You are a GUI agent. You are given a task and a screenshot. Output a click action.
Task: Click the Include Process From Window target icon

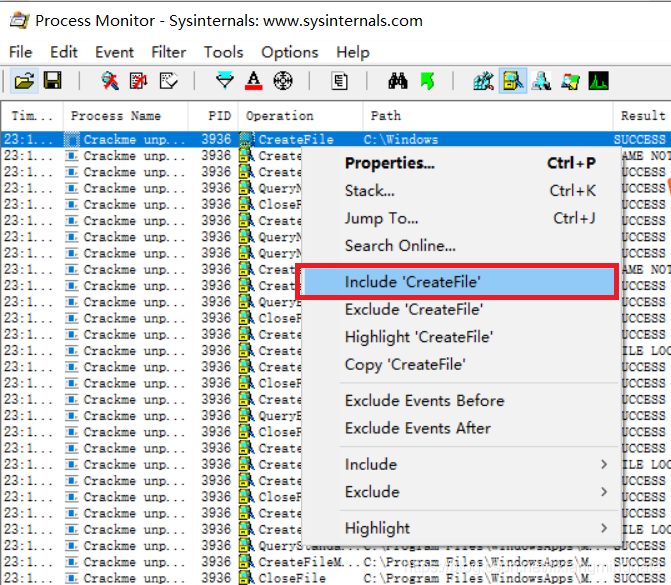click(283, 80)
